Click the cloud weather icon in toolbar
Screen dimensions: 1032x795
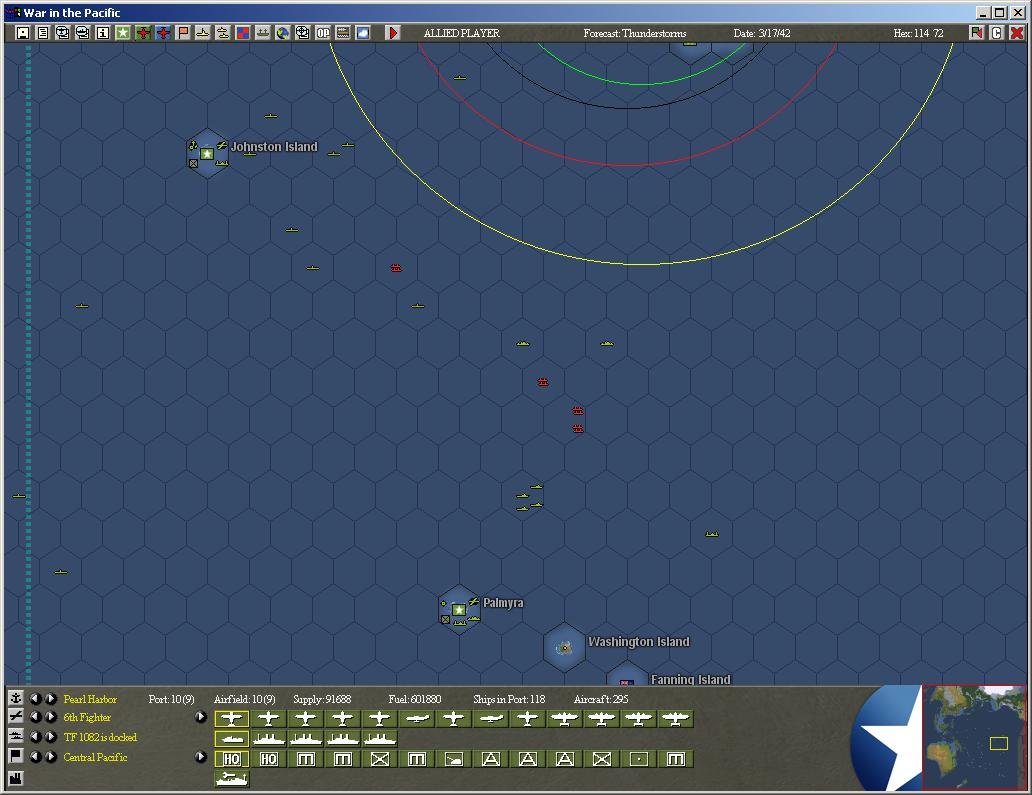[363, 33]
